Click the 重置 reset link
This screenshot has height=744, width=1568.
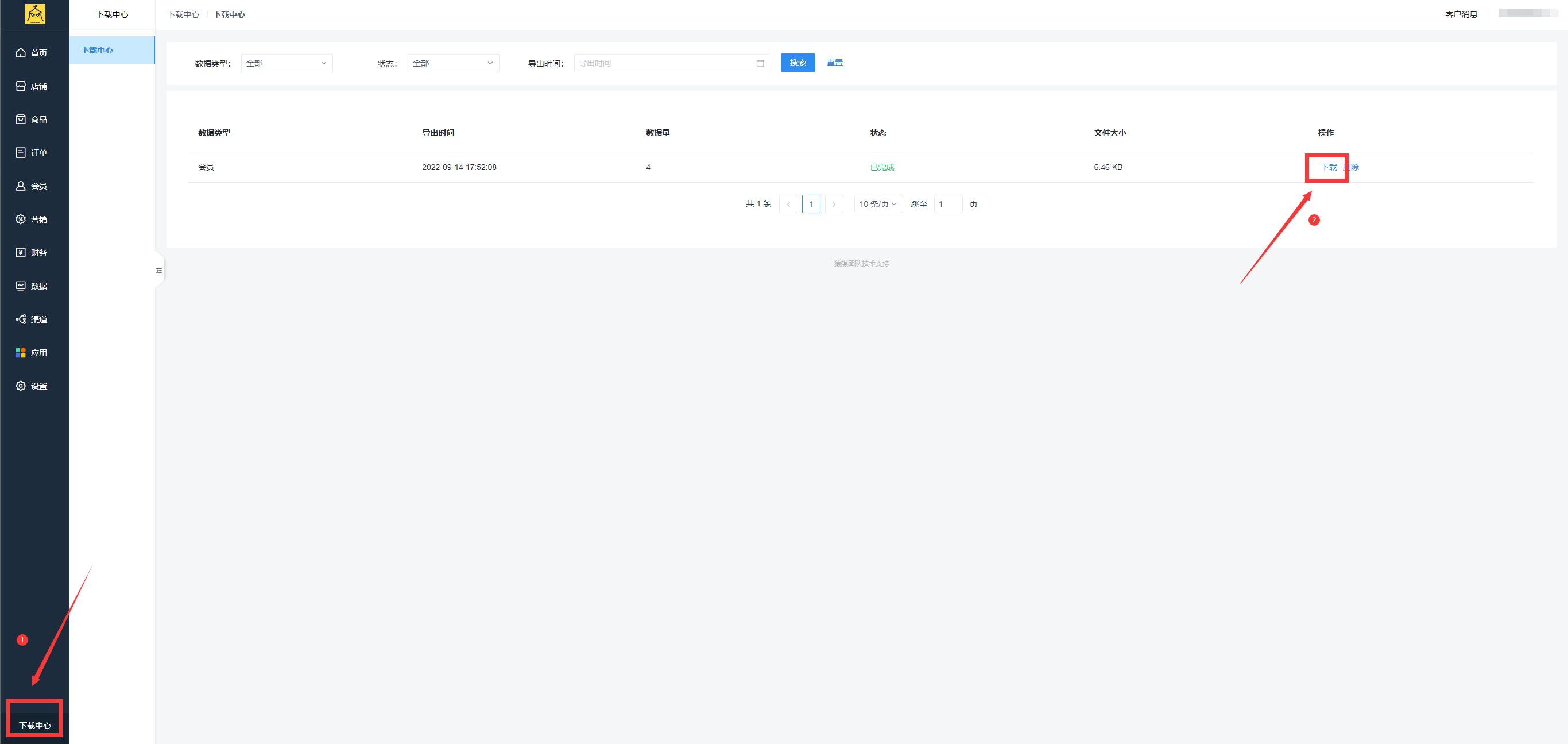tap(834, 63)
